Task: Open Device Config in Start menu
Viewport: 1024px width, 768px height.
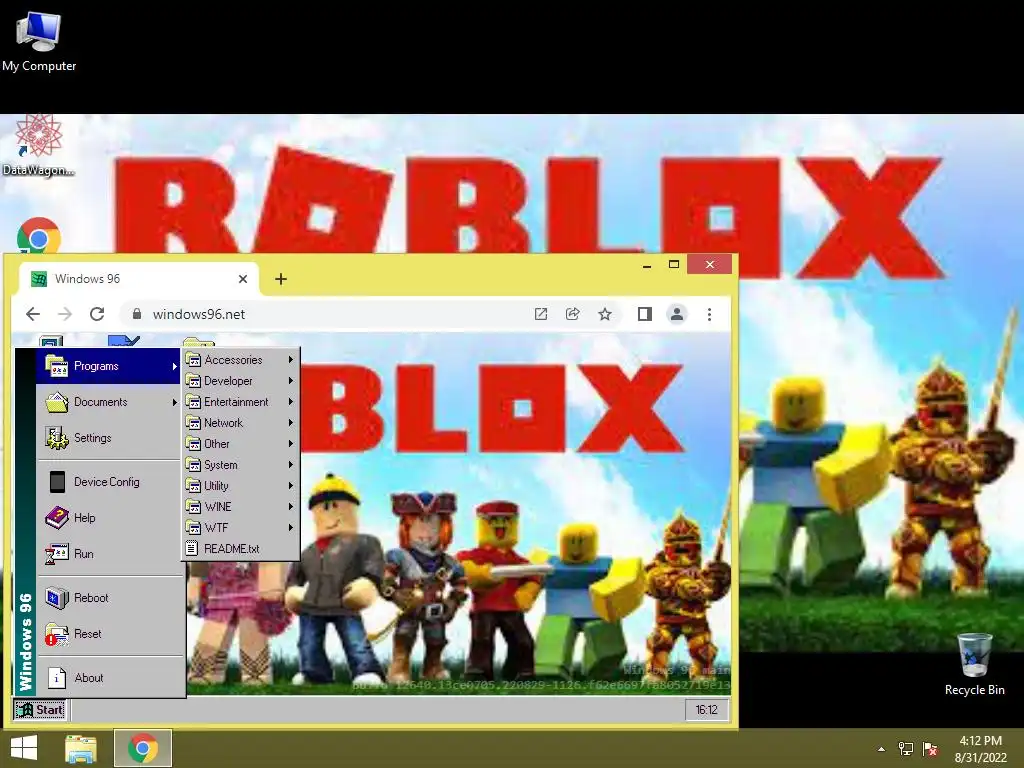Action: [x=108, y=482]
